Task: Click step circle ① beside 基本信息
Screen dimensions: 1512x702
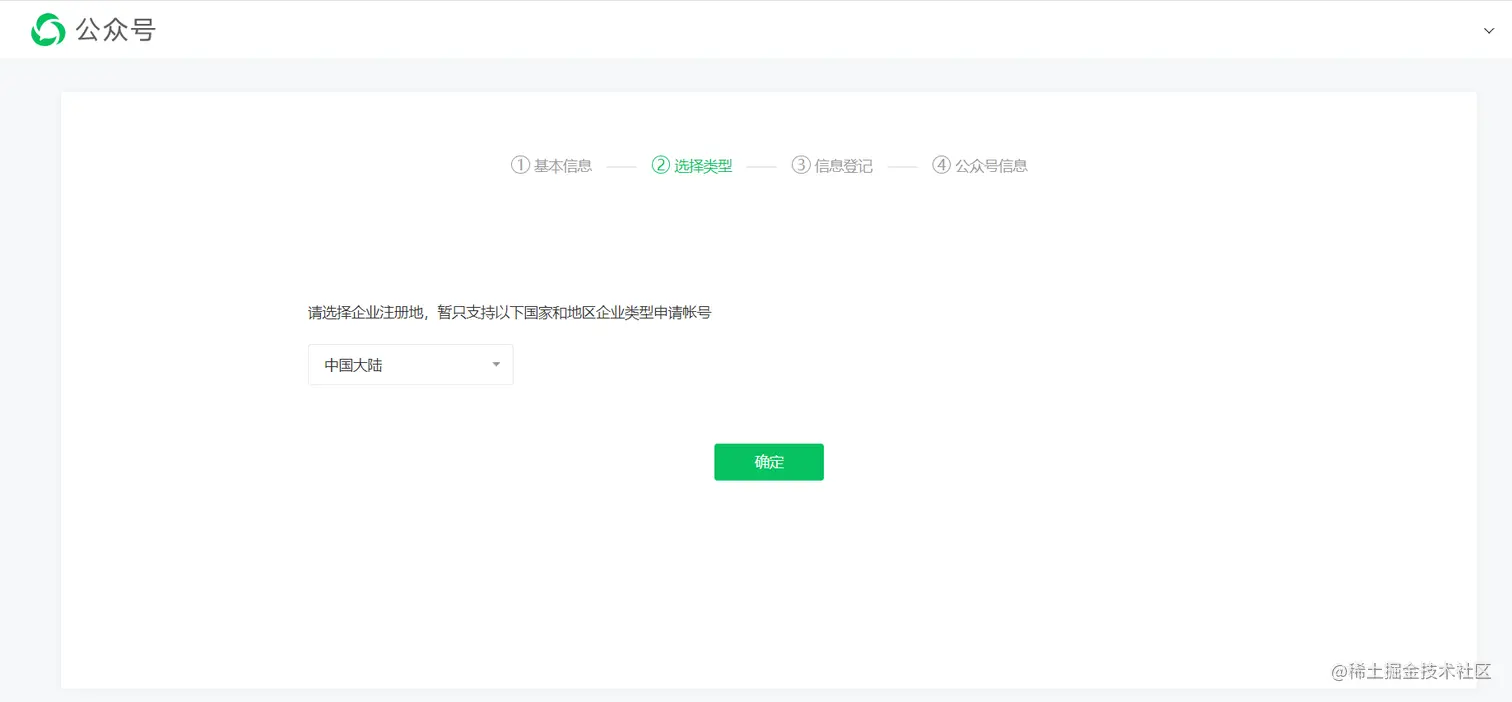Action: [x=520, y=165]
